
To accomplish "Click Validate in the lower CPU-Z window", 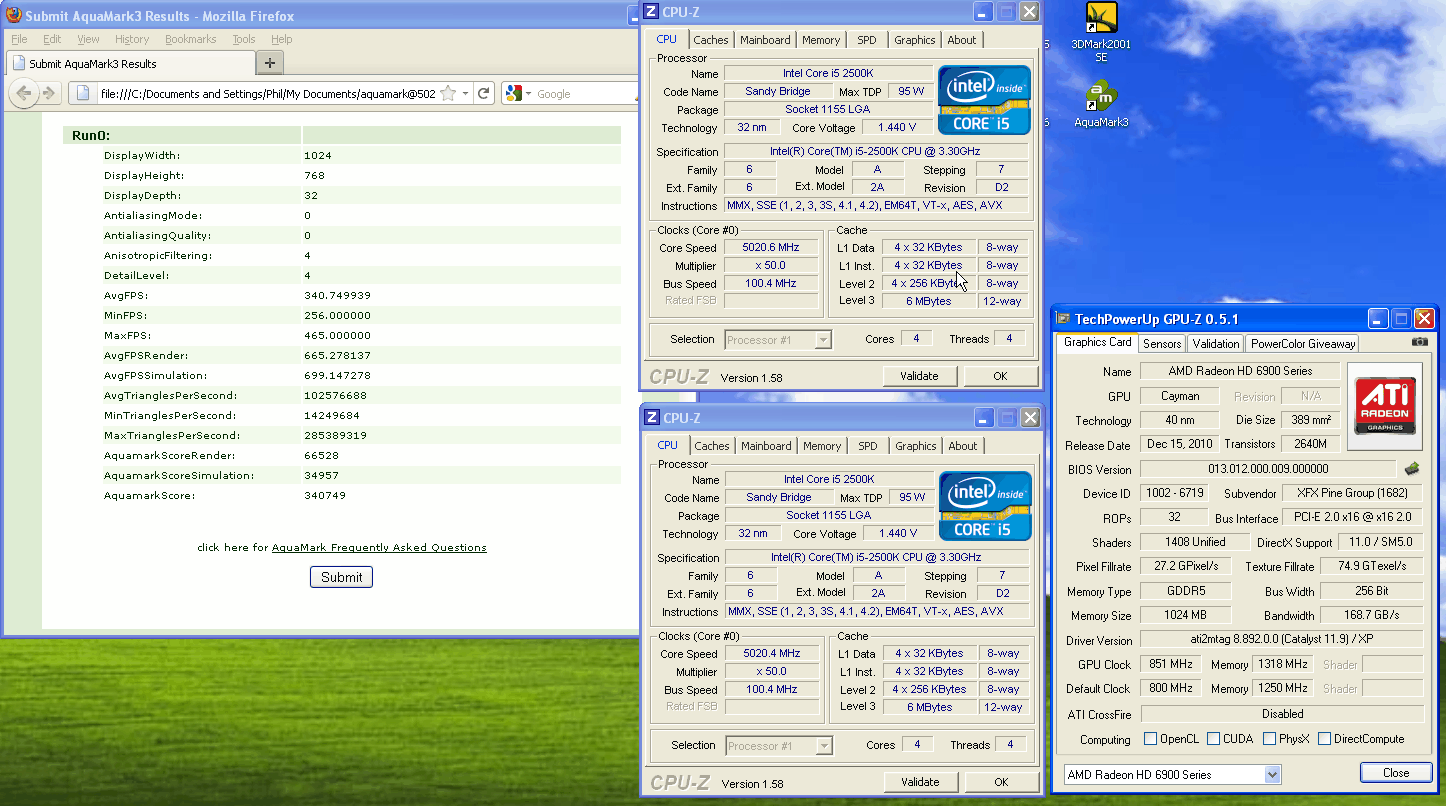I will (x=921, y=782).
